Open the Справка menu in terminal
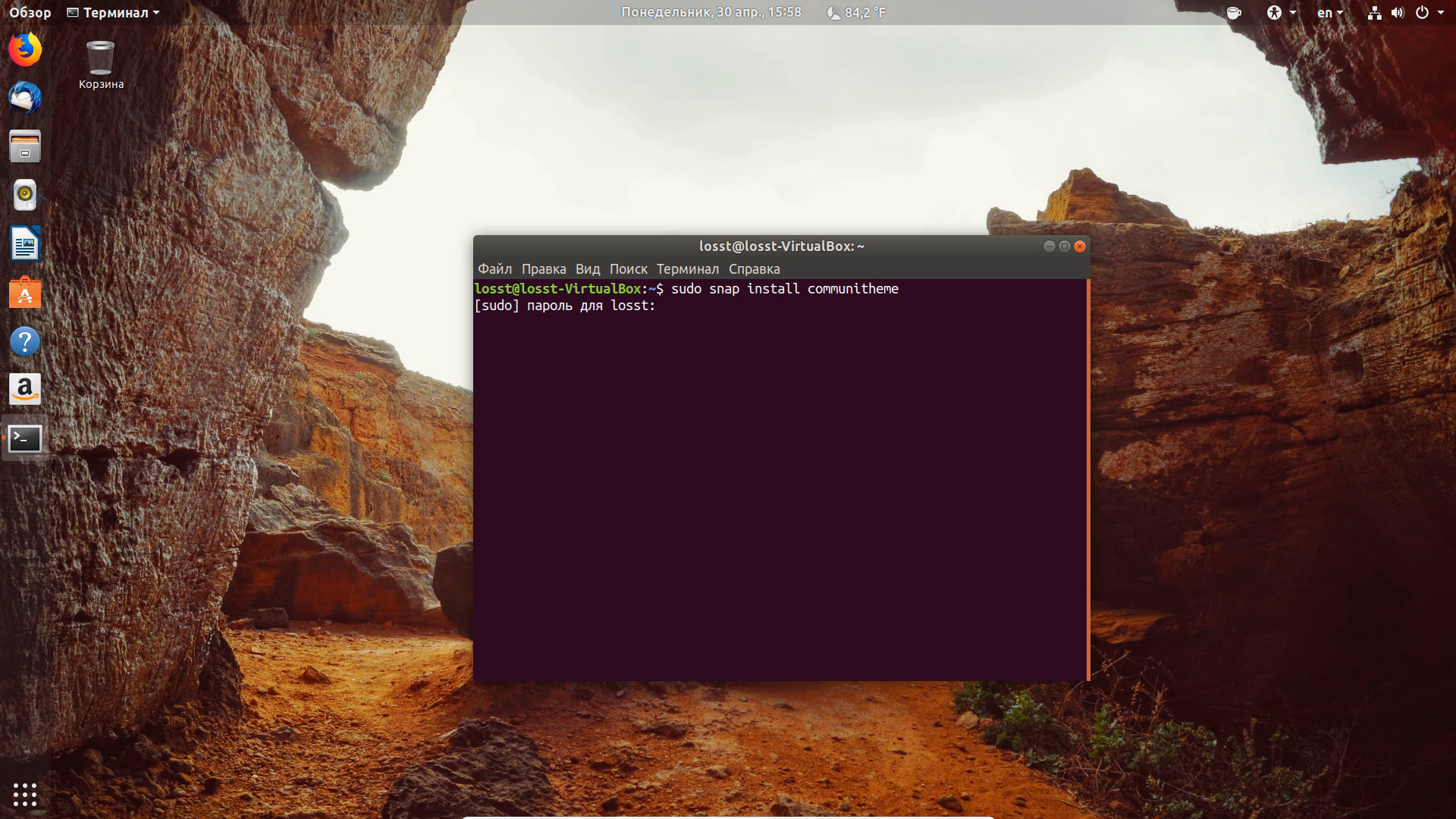Viewport: 1456px width, 819px height. click(x=755, y=269)
